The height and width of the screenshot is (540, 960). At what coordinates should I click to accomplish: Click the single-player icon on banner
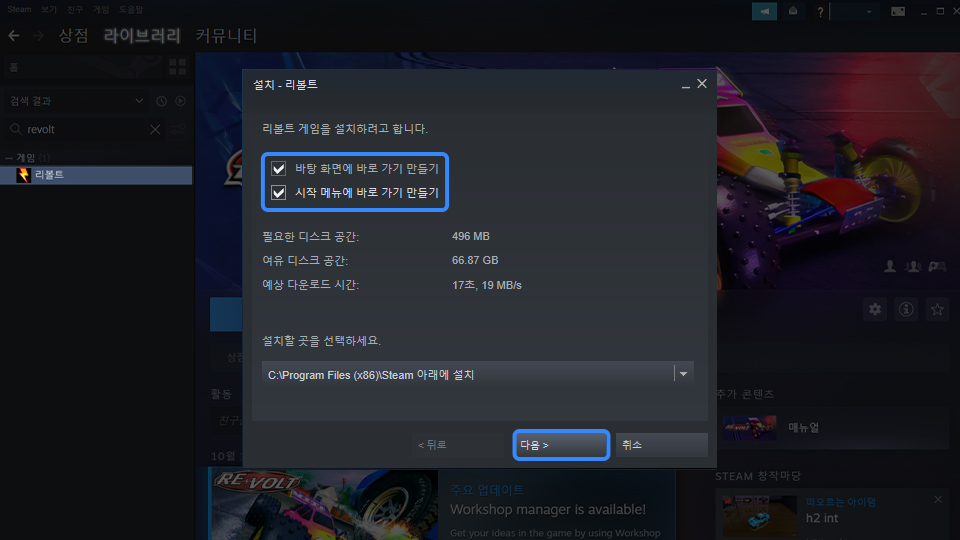[890, 266]
